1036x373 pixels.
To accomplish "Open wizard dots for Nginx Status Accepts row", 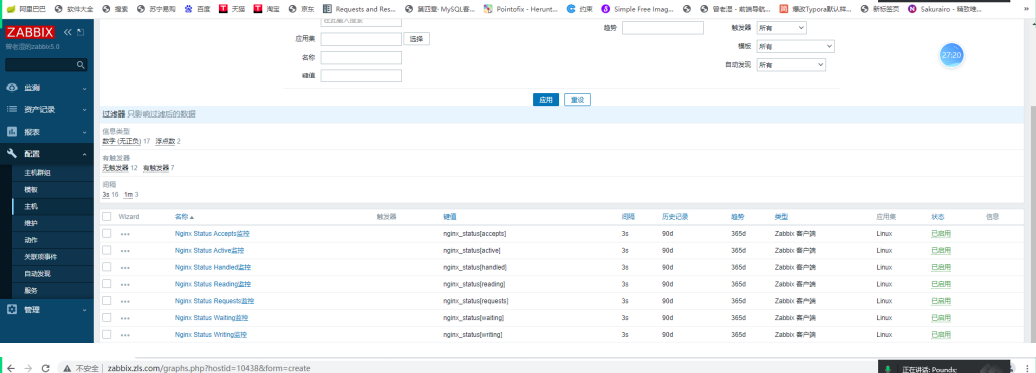I will click(x=125, y=234).
